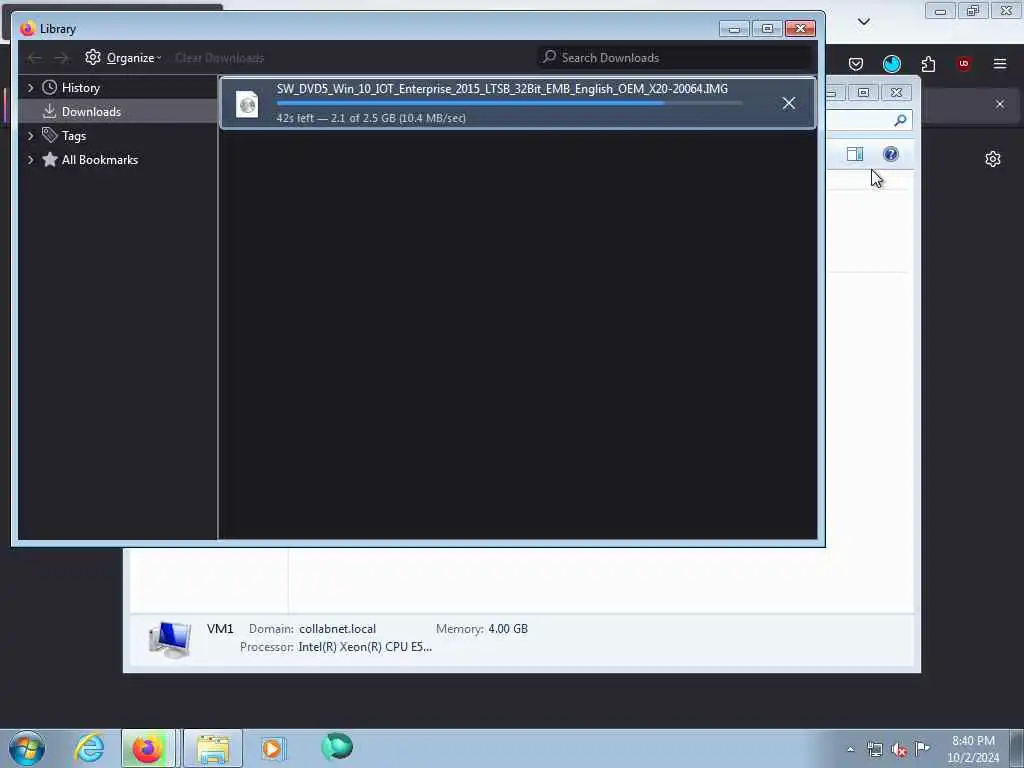Launch Internet Explorer from taskbar

[x=89, y=748]
